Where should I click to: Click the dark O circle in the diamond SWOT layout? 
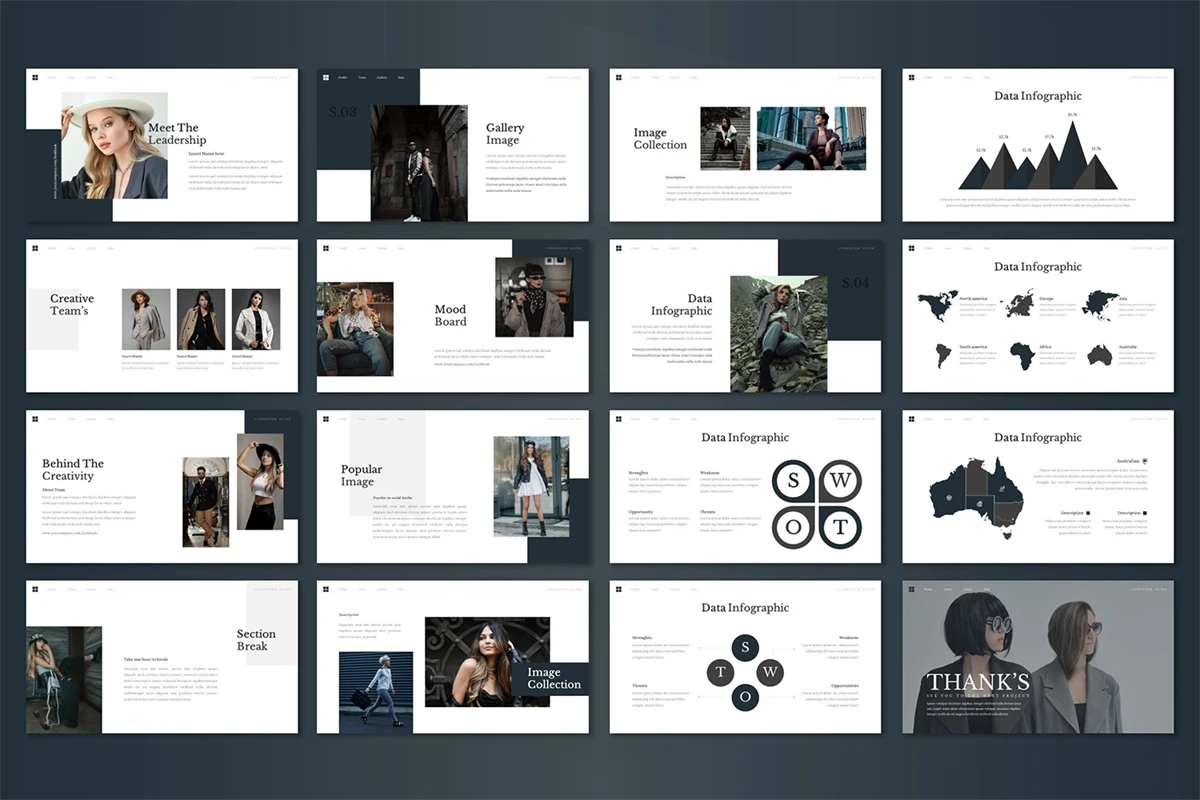(744, 696)
